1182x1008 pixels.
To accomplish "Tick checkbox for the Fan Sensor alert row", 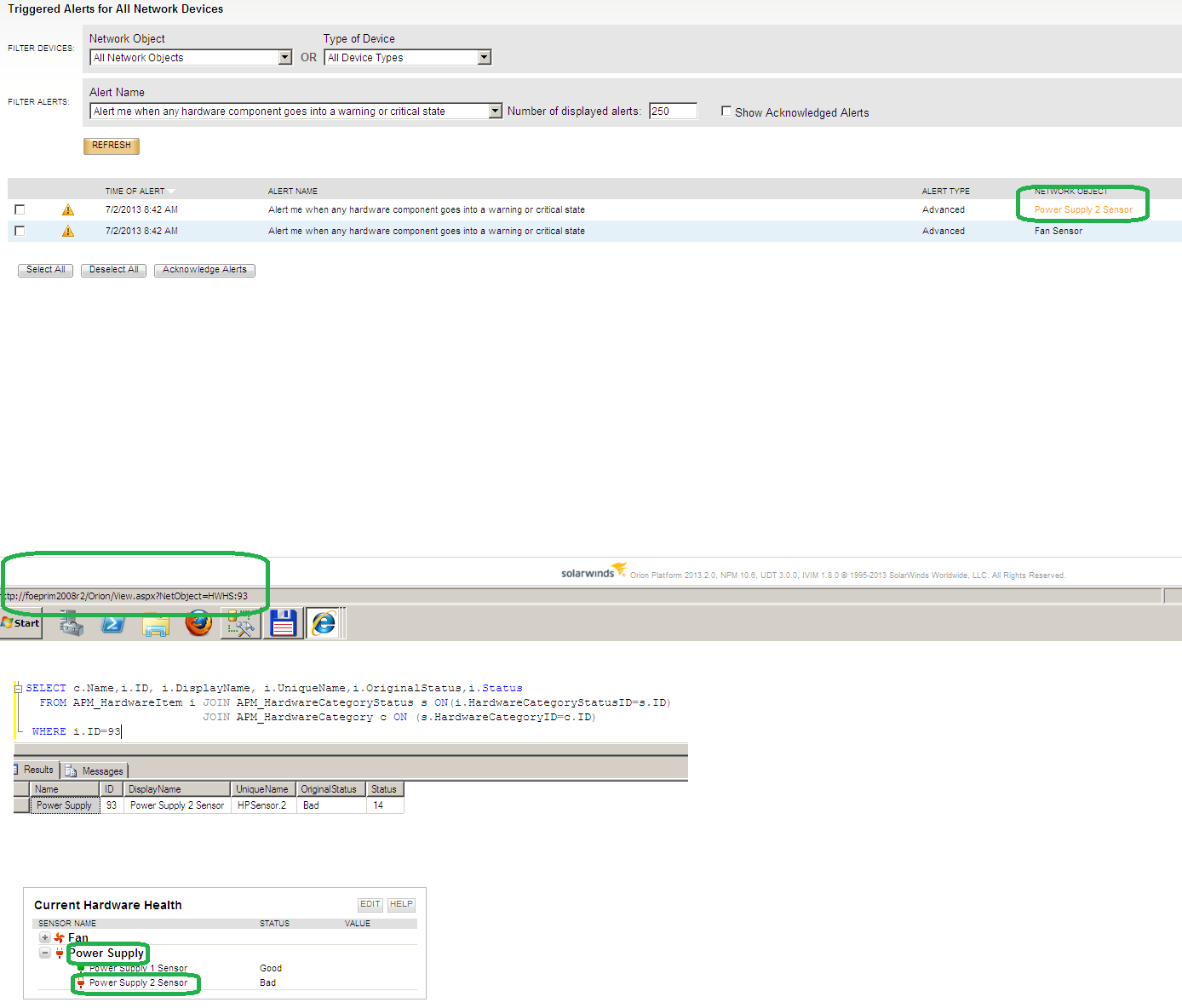I will [x=20, y=231].
